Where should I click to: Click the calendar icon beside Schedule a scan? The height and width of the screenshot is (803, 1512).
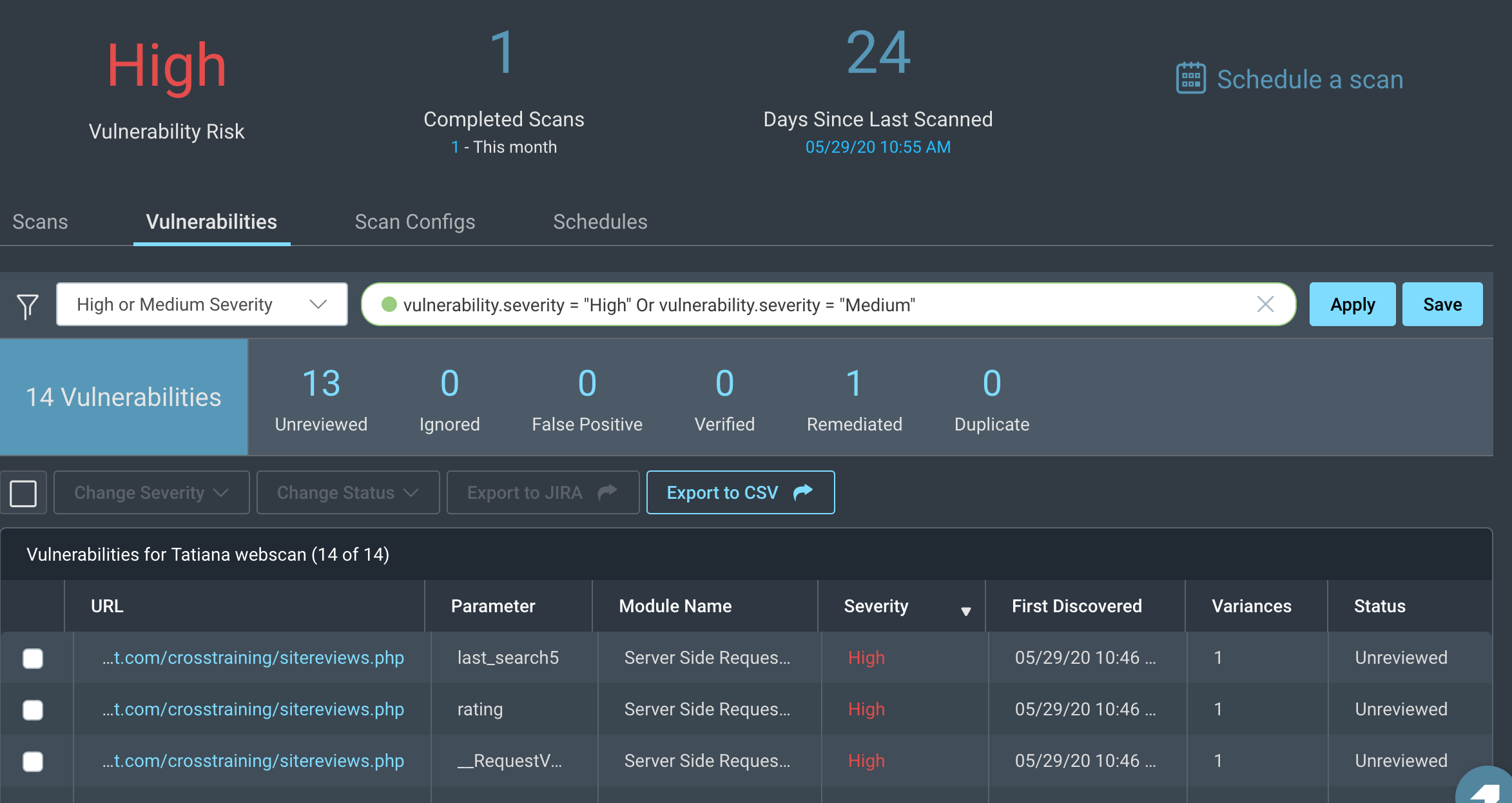tap(1190, 79)
